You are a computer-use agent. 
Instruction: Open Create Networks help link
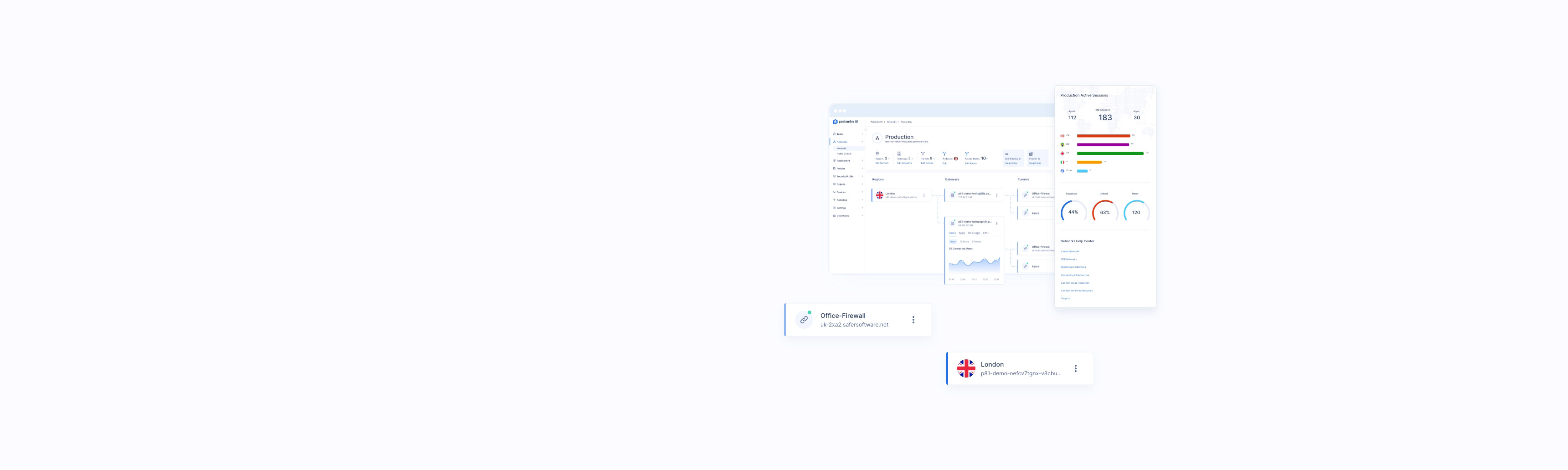coord(1070,251)
